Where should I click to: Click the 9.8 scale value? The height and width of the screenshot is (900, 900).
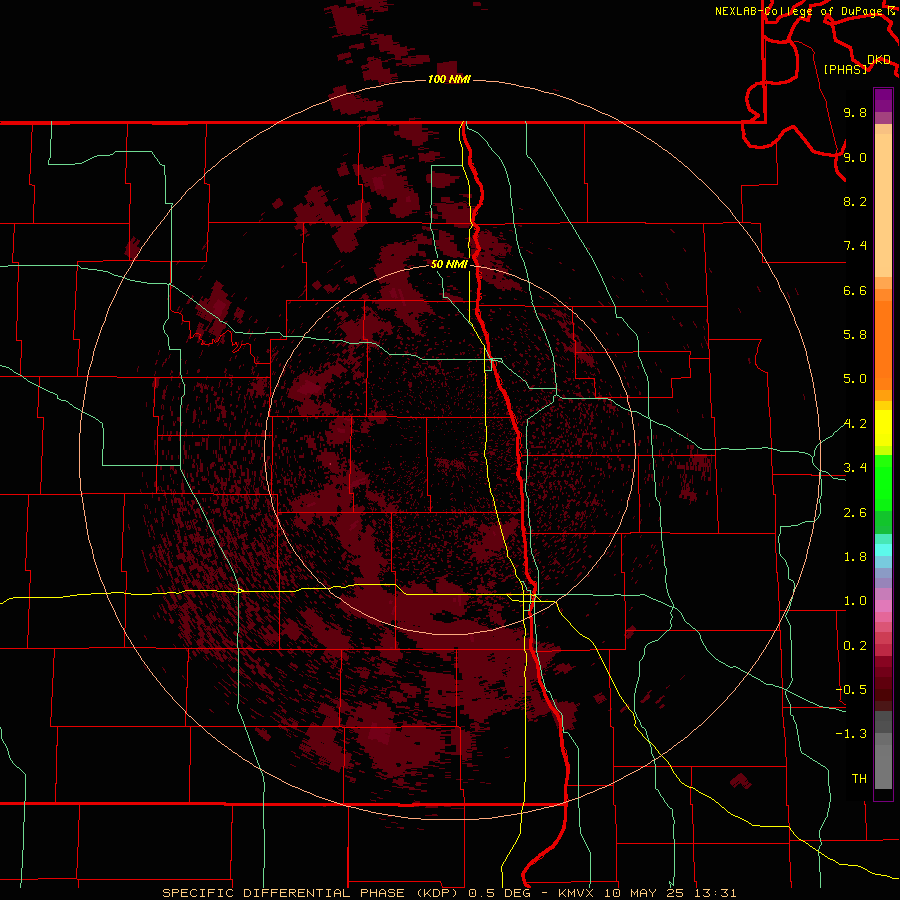855,112
